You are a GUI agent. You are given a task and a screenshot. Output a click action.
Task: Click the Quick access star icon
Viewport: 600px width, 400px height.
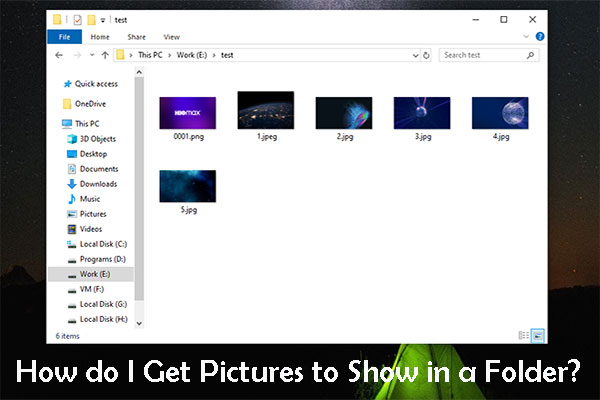click(x=68, y=84)
